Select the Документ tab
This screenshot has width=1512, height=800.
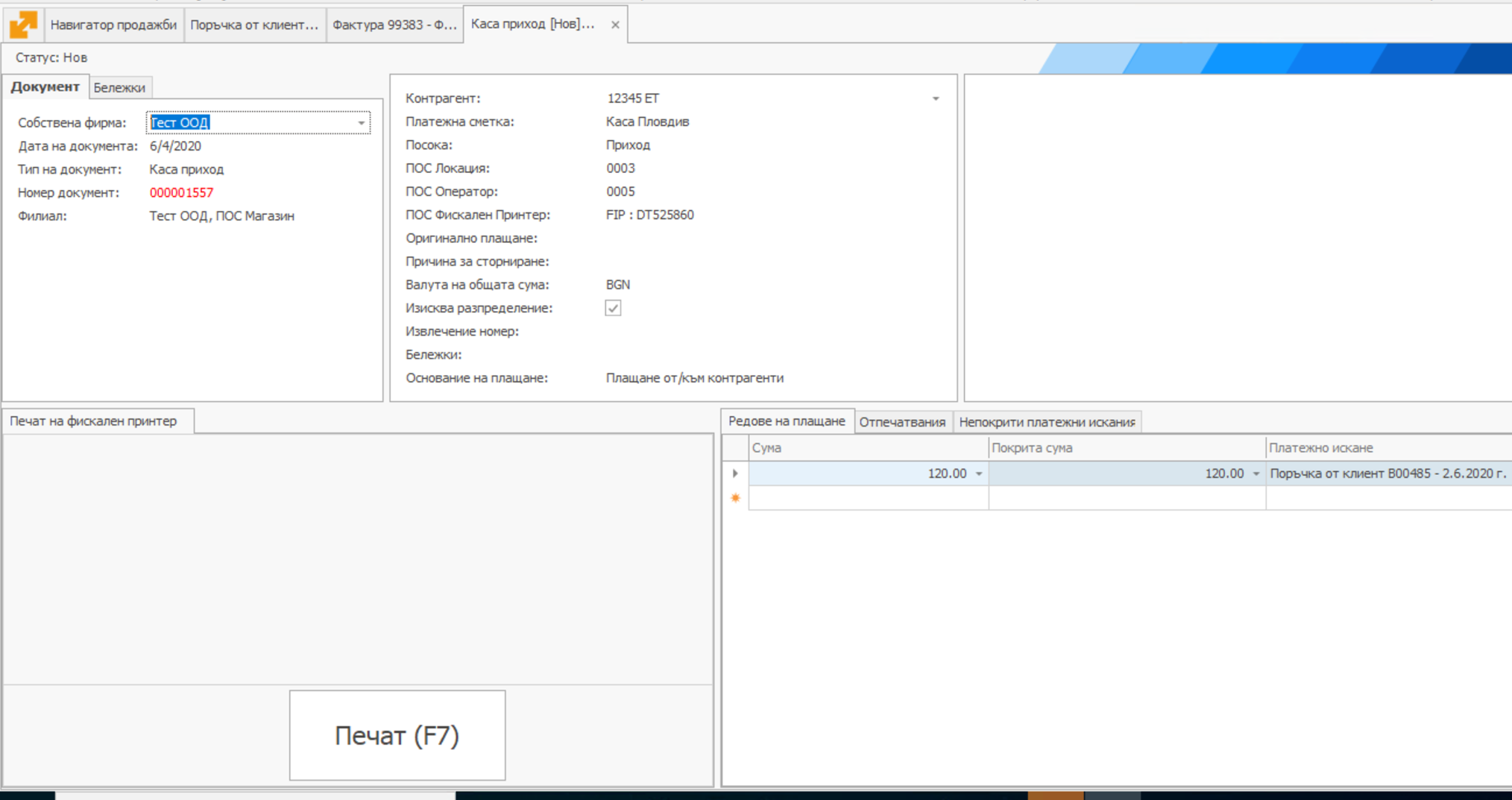click(x=45, y=86)
